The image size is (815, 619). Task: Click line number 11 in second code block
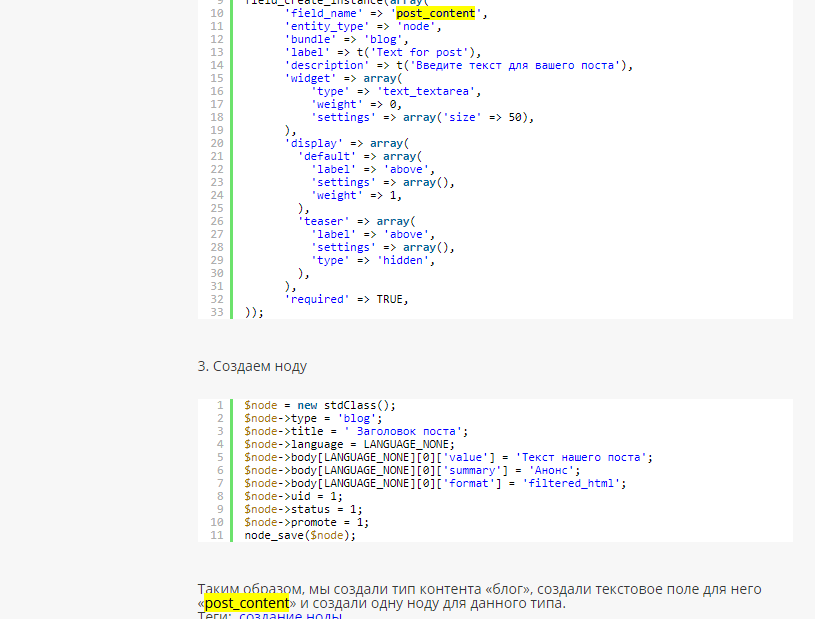[217, 535]
